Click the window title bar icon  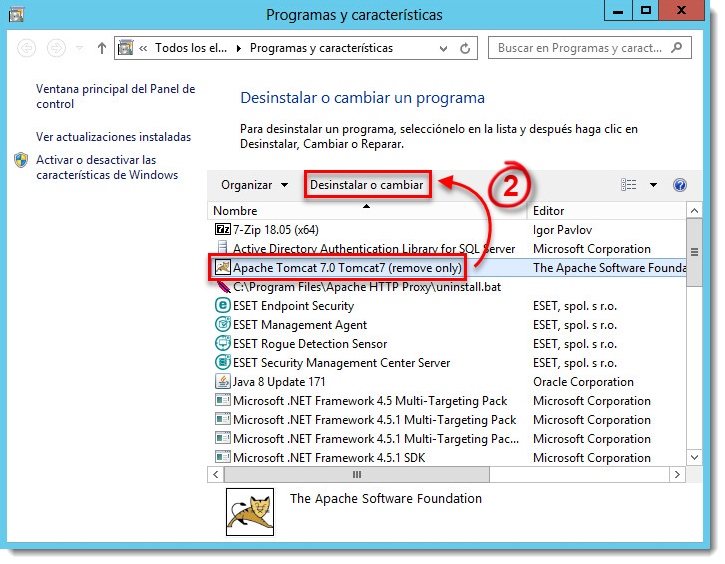[16, 14]
